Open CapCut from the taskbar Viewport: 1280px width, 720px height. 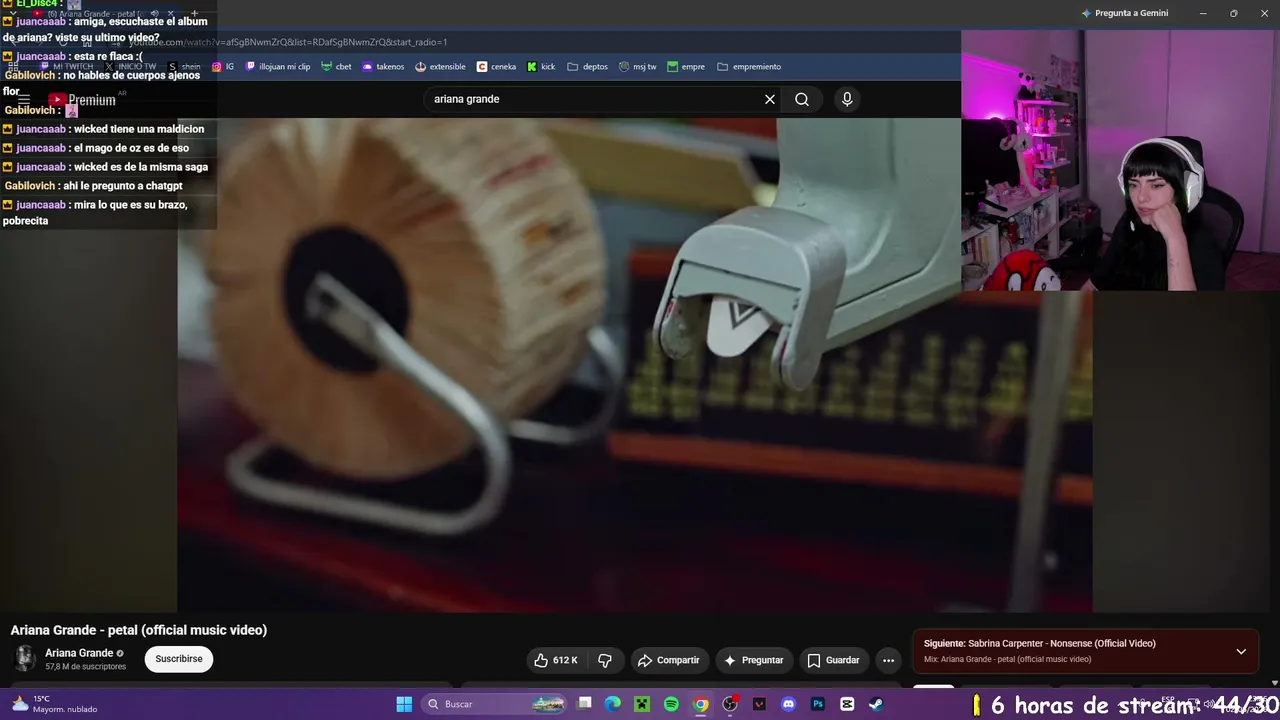[847, 704]
